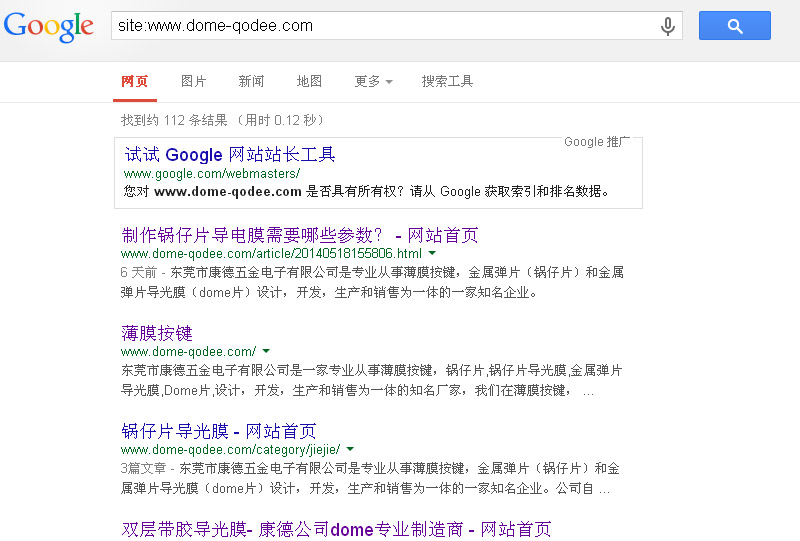
Task: Select the 网页 tab
Action: click(135, 81)
